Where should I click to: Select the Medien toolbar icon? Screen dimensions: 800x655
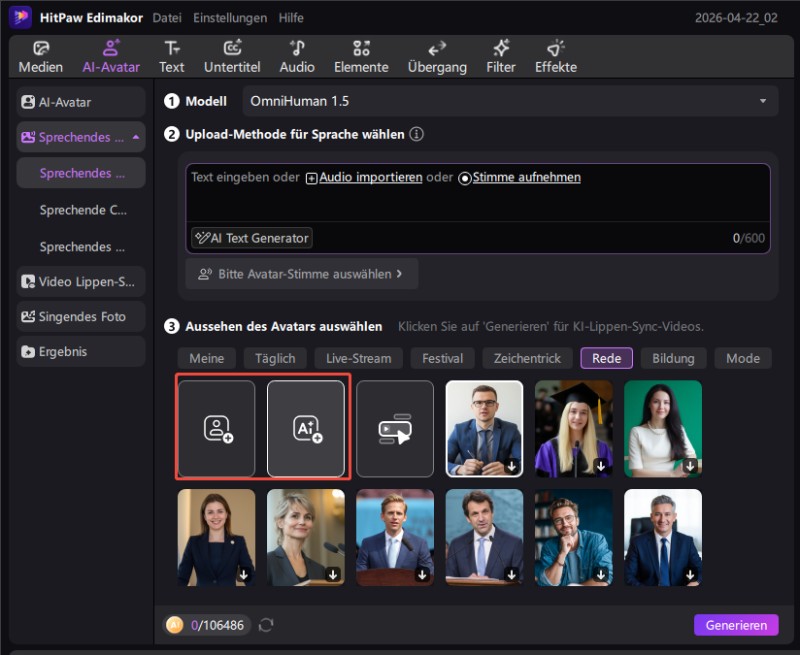click(40, 55)
